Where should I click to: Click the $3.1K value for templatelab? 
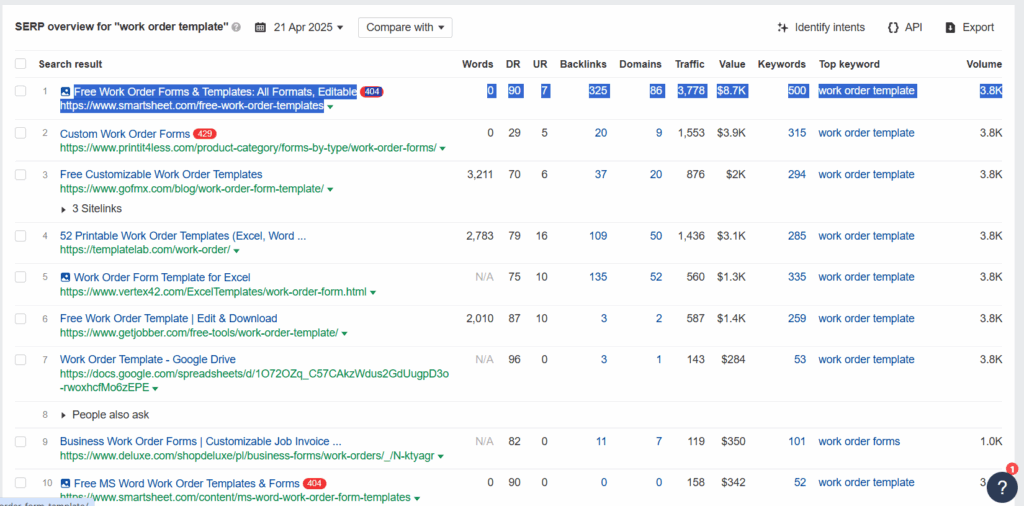(733, 236)
